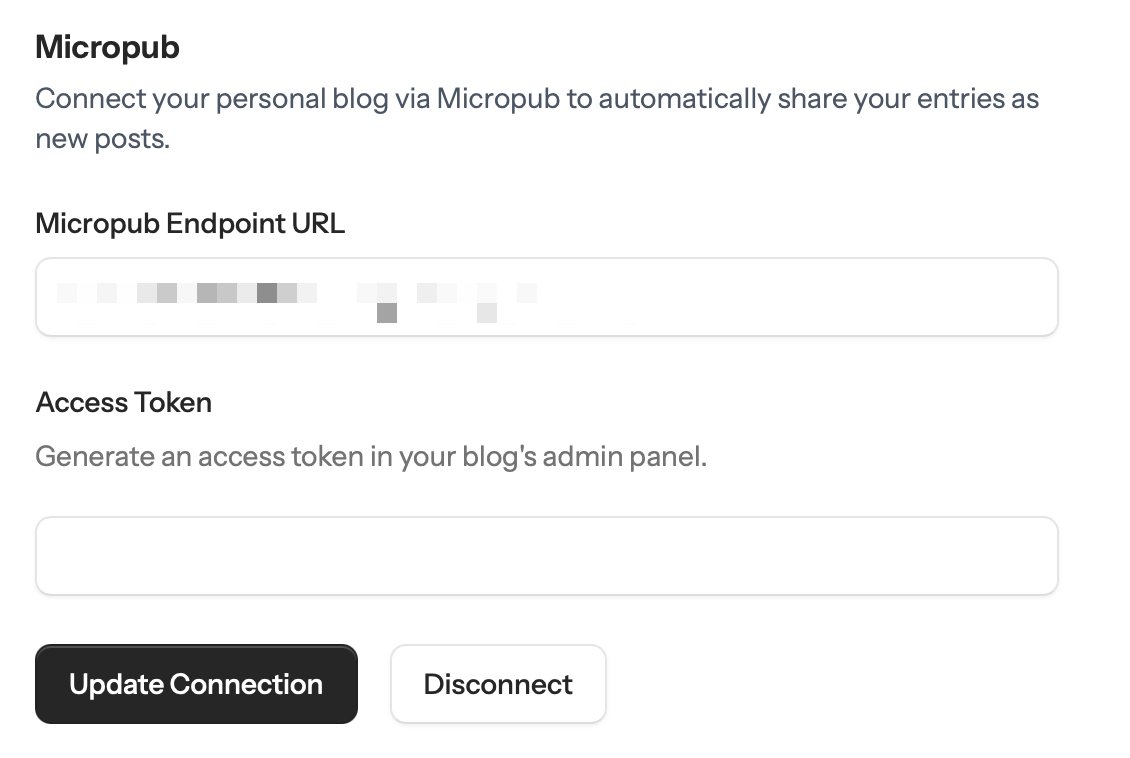Click the Update Connection button
Screen dimensions: 1130x758
coord(196,684)
